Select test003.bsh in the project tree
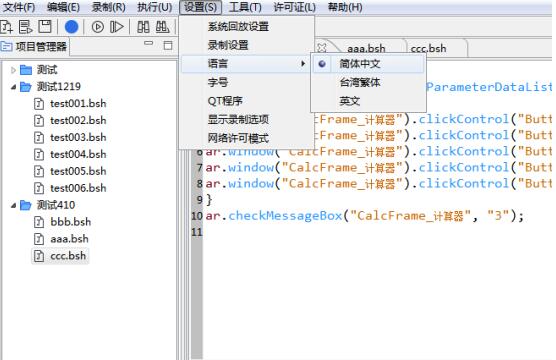 [78, 138]
